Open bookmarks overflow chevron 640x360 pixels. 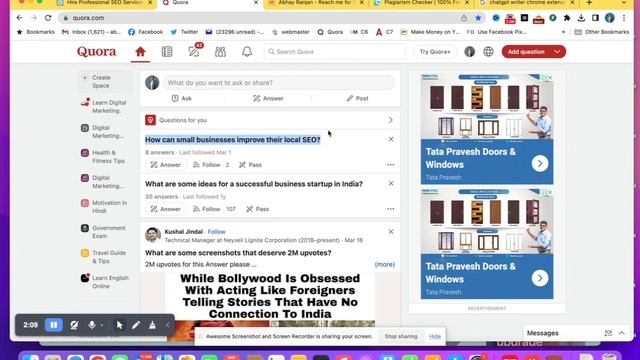pyautogui.click(x=564, y=32)
